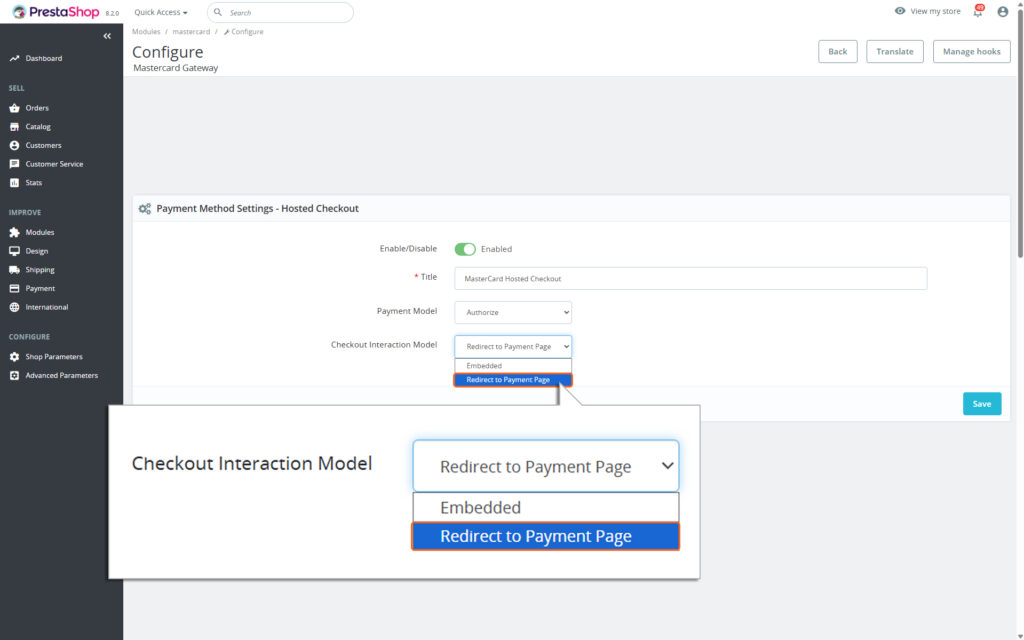Open the Customers section

(14, 145)
